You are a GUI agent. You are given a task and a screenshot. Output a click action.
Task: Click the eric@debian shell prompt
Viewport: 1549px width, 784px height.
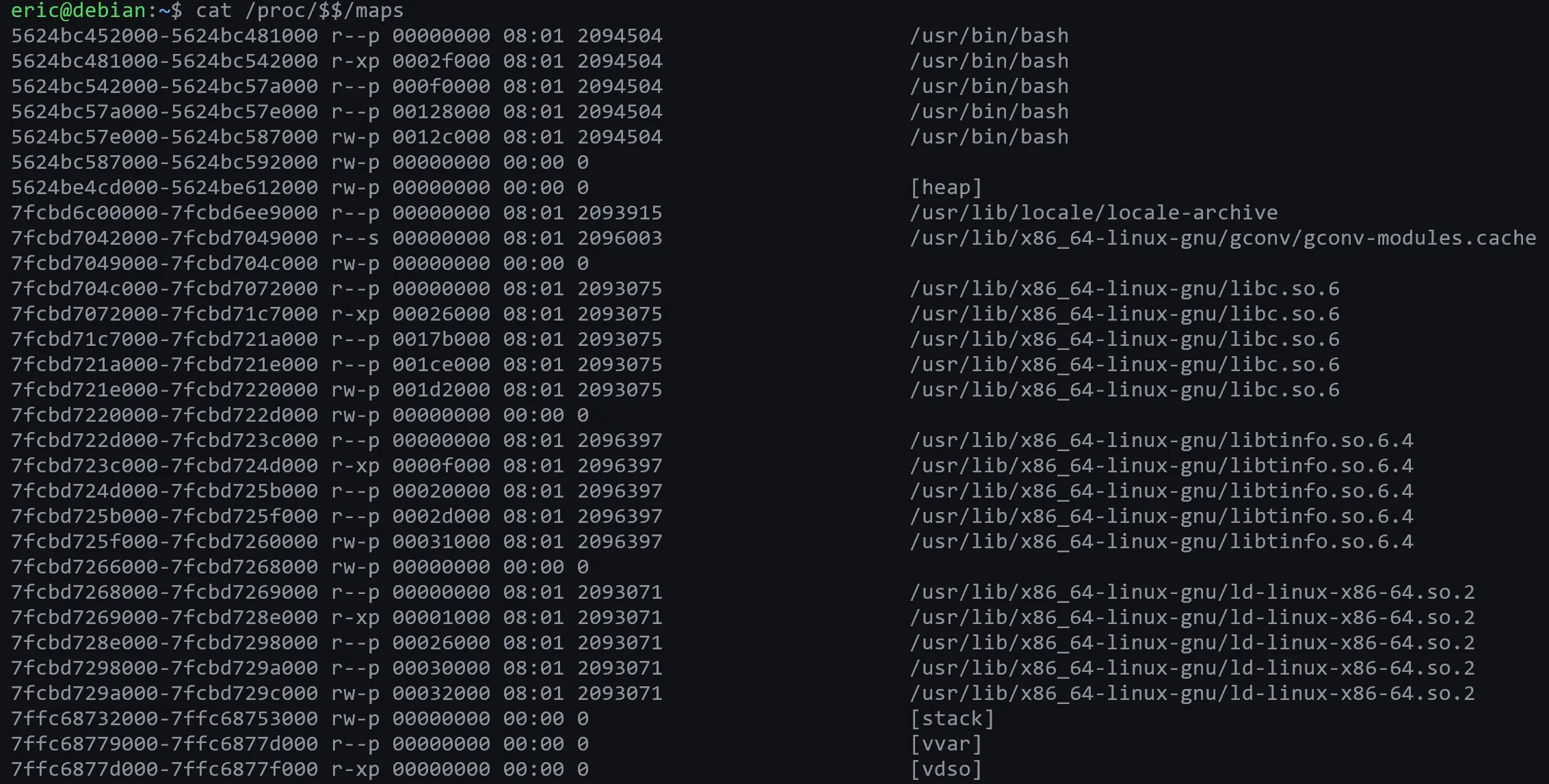[x=96, y=10]
